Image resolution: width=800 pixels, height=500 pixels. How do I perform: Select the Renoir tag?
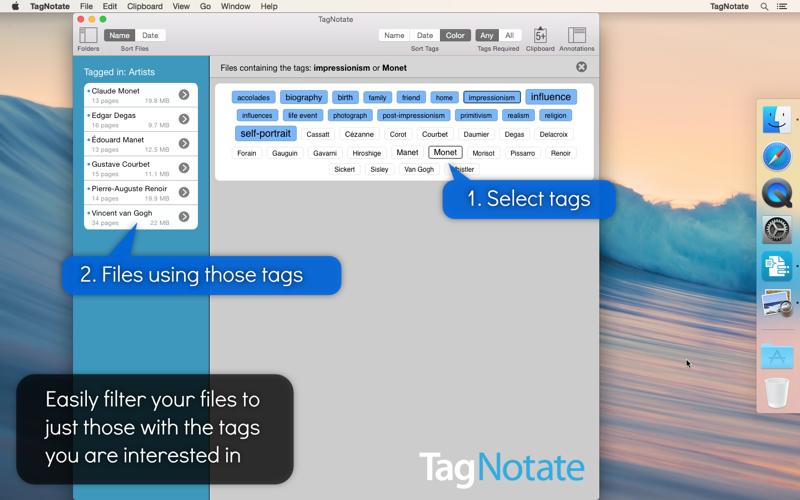tap(561, 153)
